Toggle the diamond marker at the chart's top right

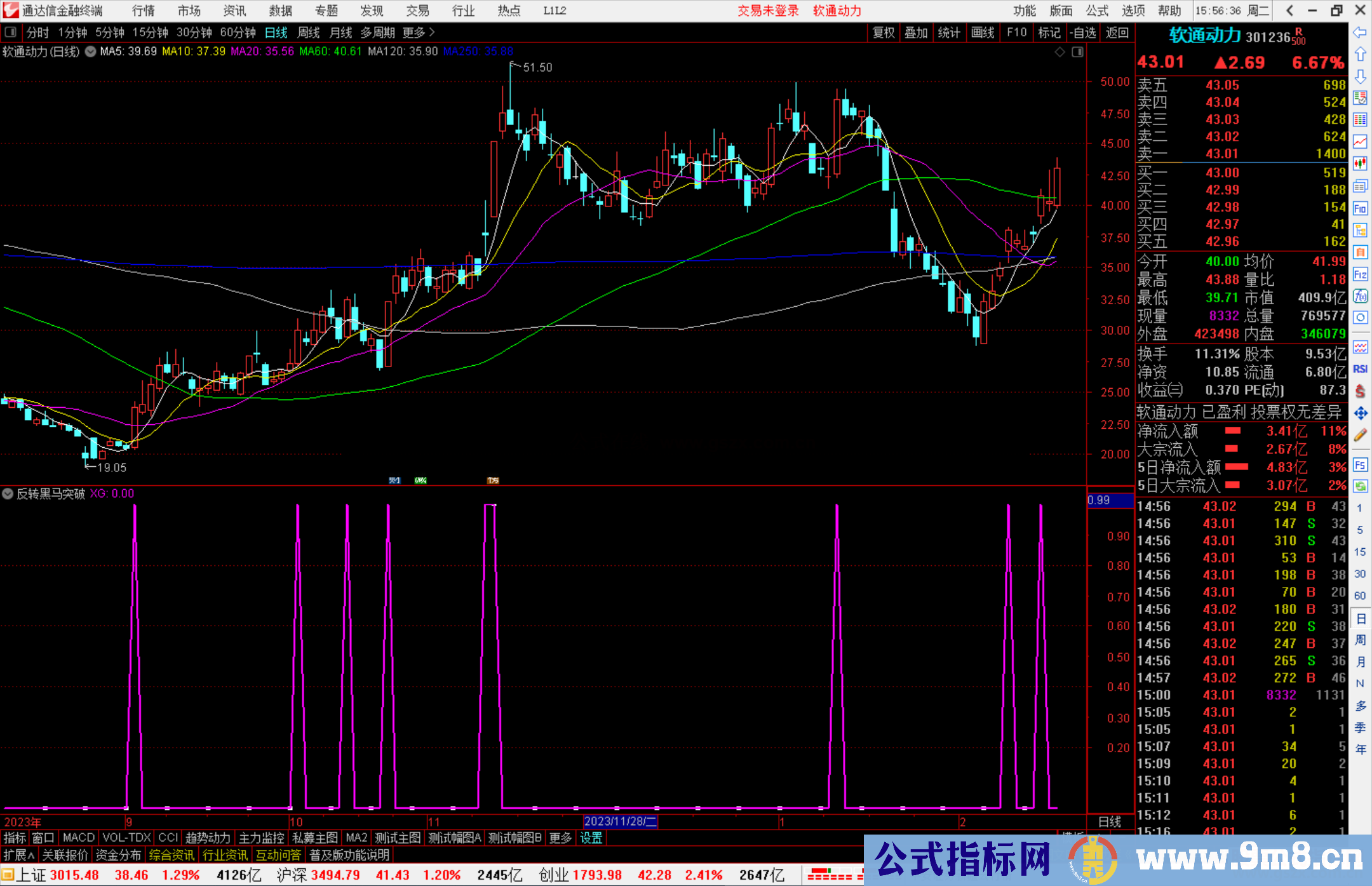coord(1059,52)
